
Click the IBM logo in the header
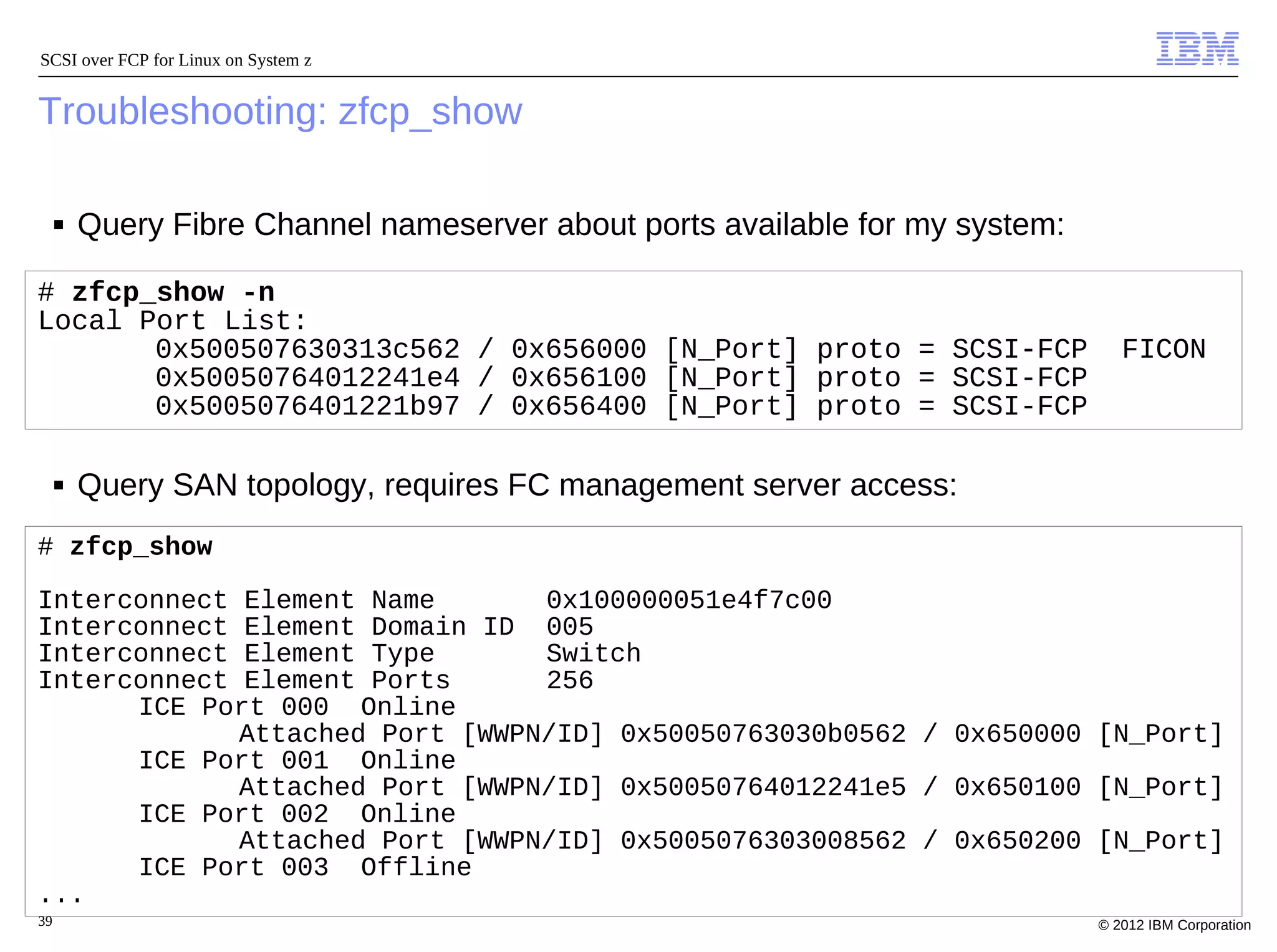(x=1197, y=48)
